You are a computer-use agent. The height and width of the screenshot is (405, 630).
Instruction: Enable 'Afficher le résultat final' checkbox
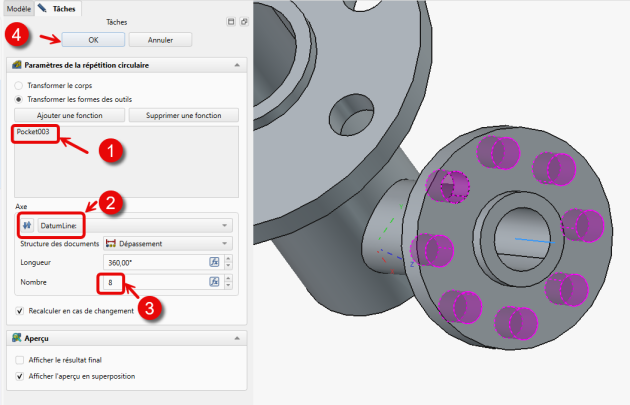coord(20,360)
